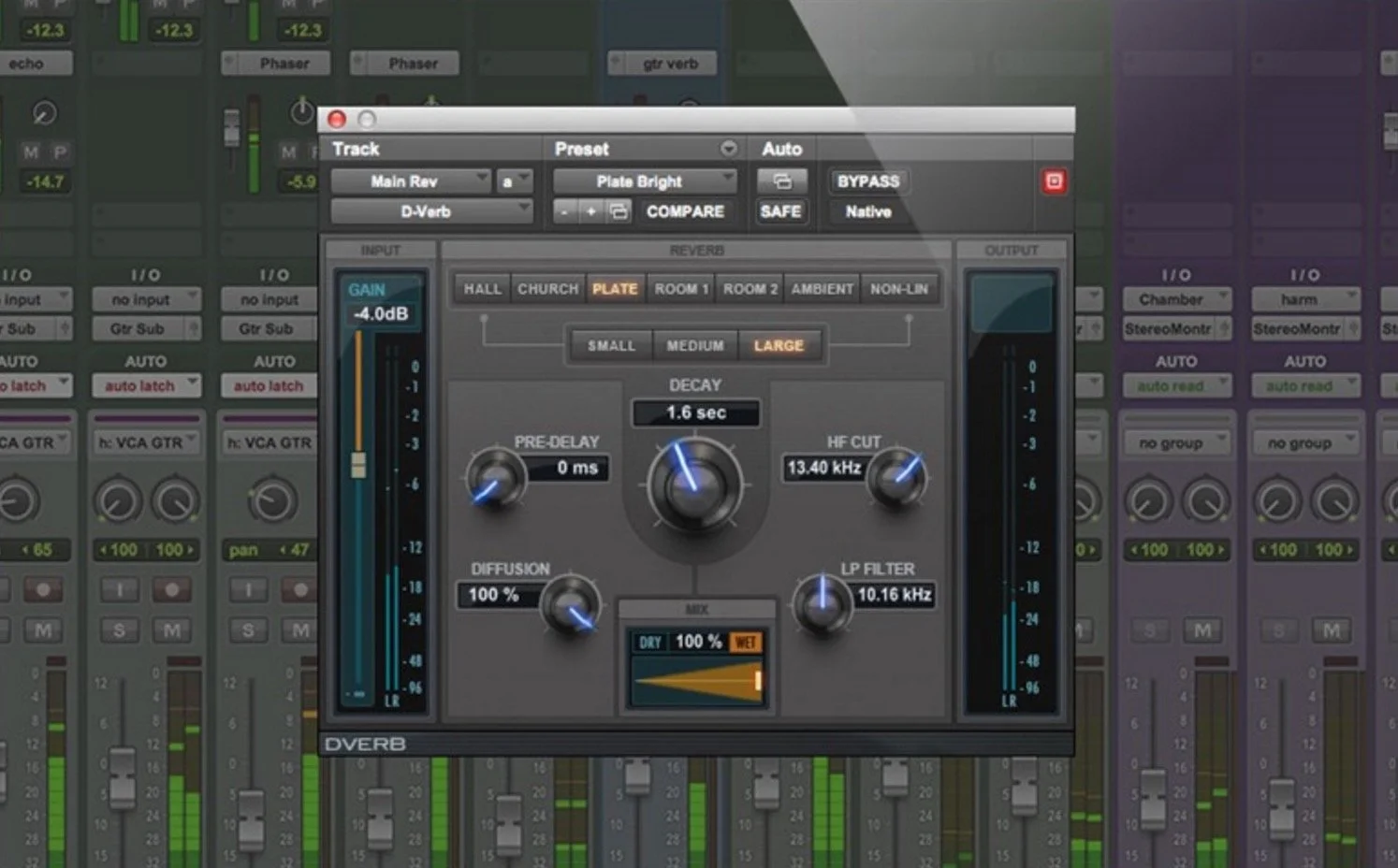Click the red close button of the plug-in window
Image resolution: width=1398 pixels, height=868 pixels.
click(337, 119)
